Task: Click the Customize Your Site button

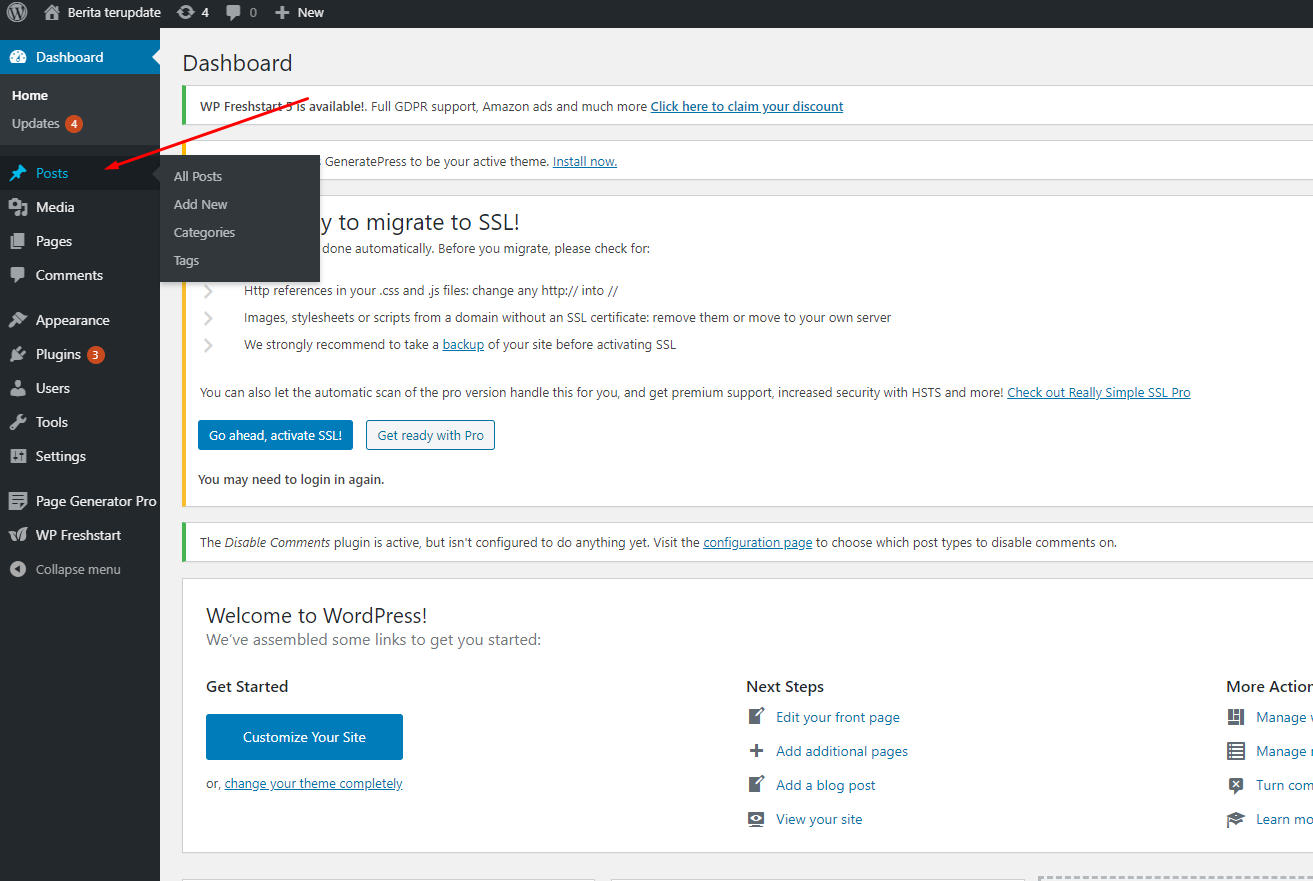Action: [x=304, y=737]
